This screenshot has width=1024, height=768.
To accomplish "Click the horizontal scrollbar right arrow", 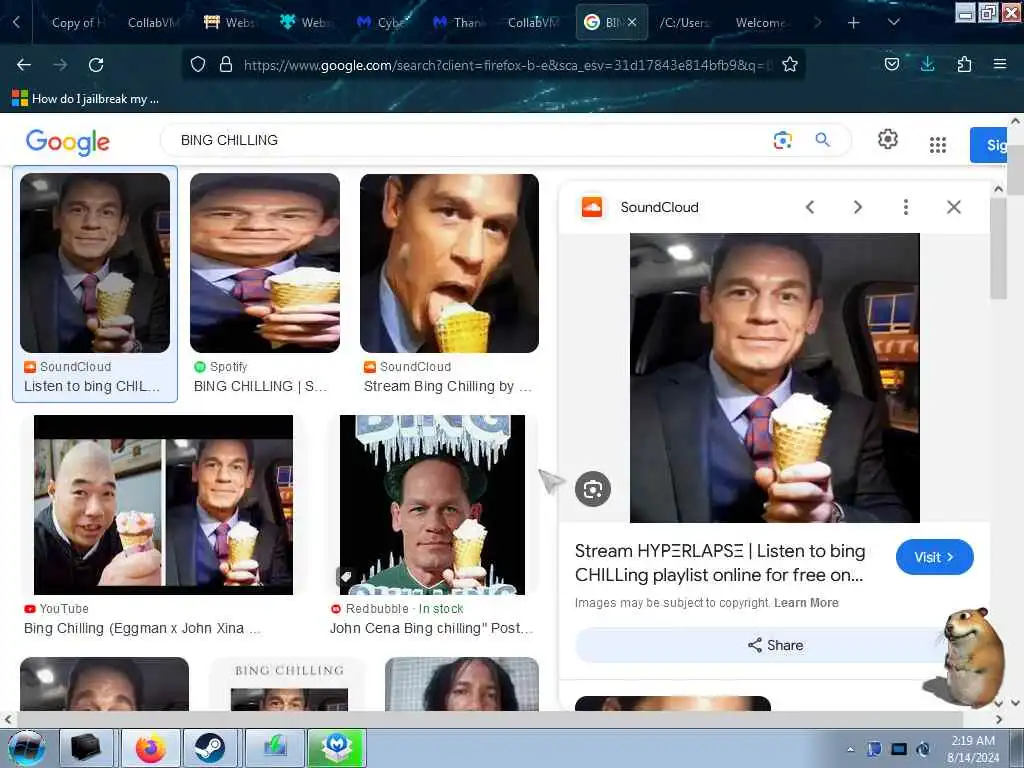I will (999, 720).
